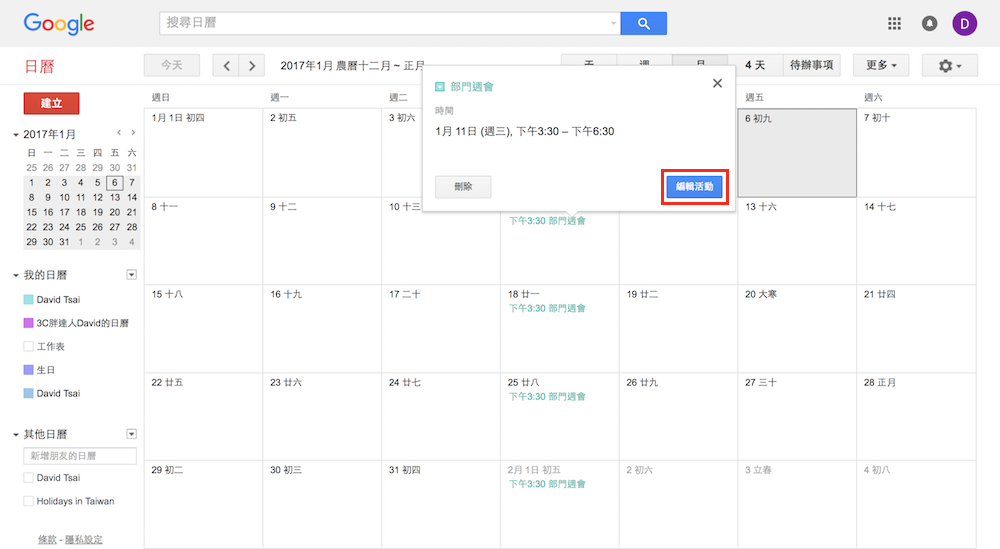This screenshot has width=1000, height=549.
Task: Open 我的日曆 options dropdown arrow
Action: (x=131, y=275)
